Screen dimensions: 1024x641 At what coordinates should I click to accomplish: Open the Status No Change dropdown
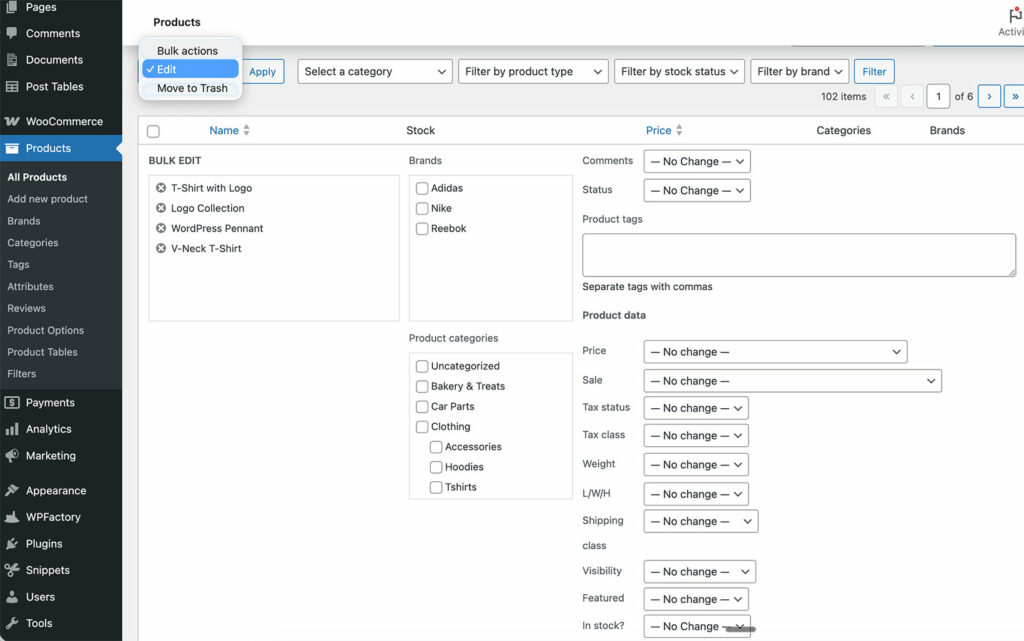697,191
